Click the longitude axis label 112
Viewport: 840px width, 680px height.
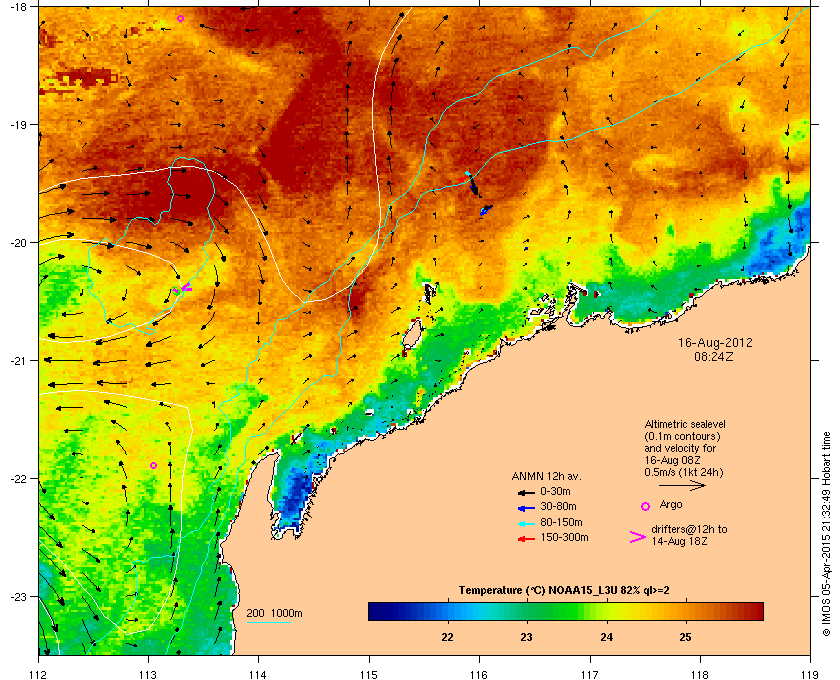[x=39, y=674]
